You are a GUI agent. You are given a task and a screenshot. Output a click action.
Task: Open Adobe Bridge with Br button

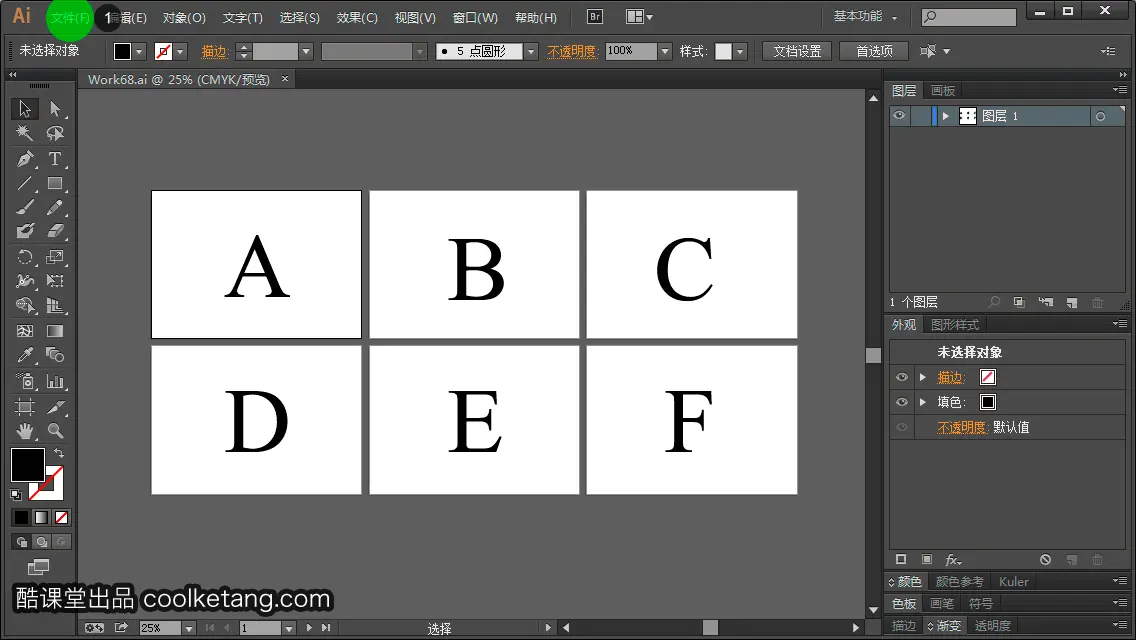[595, 17]
